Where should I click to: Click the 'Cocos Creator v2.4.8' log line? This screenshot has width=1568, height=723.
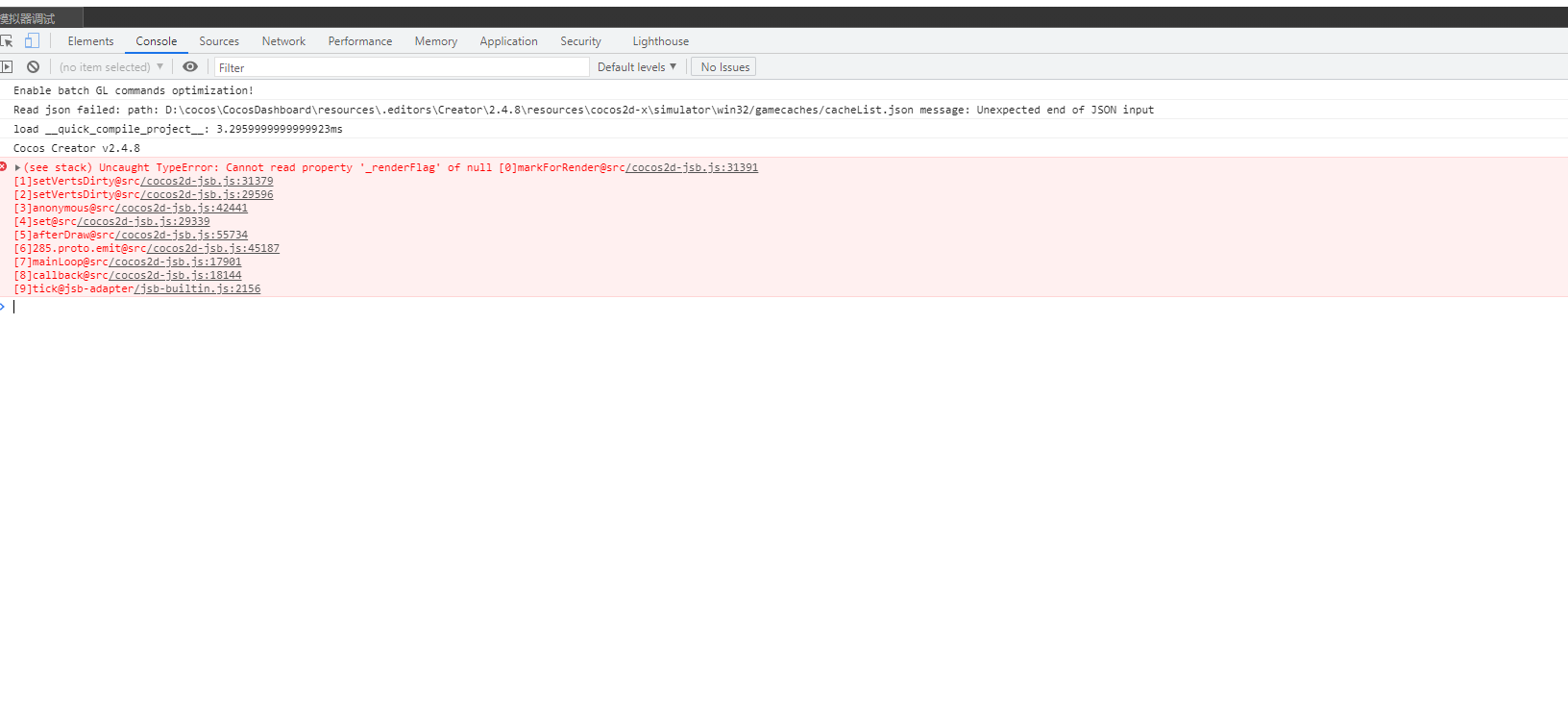click(x=77, y=148)
